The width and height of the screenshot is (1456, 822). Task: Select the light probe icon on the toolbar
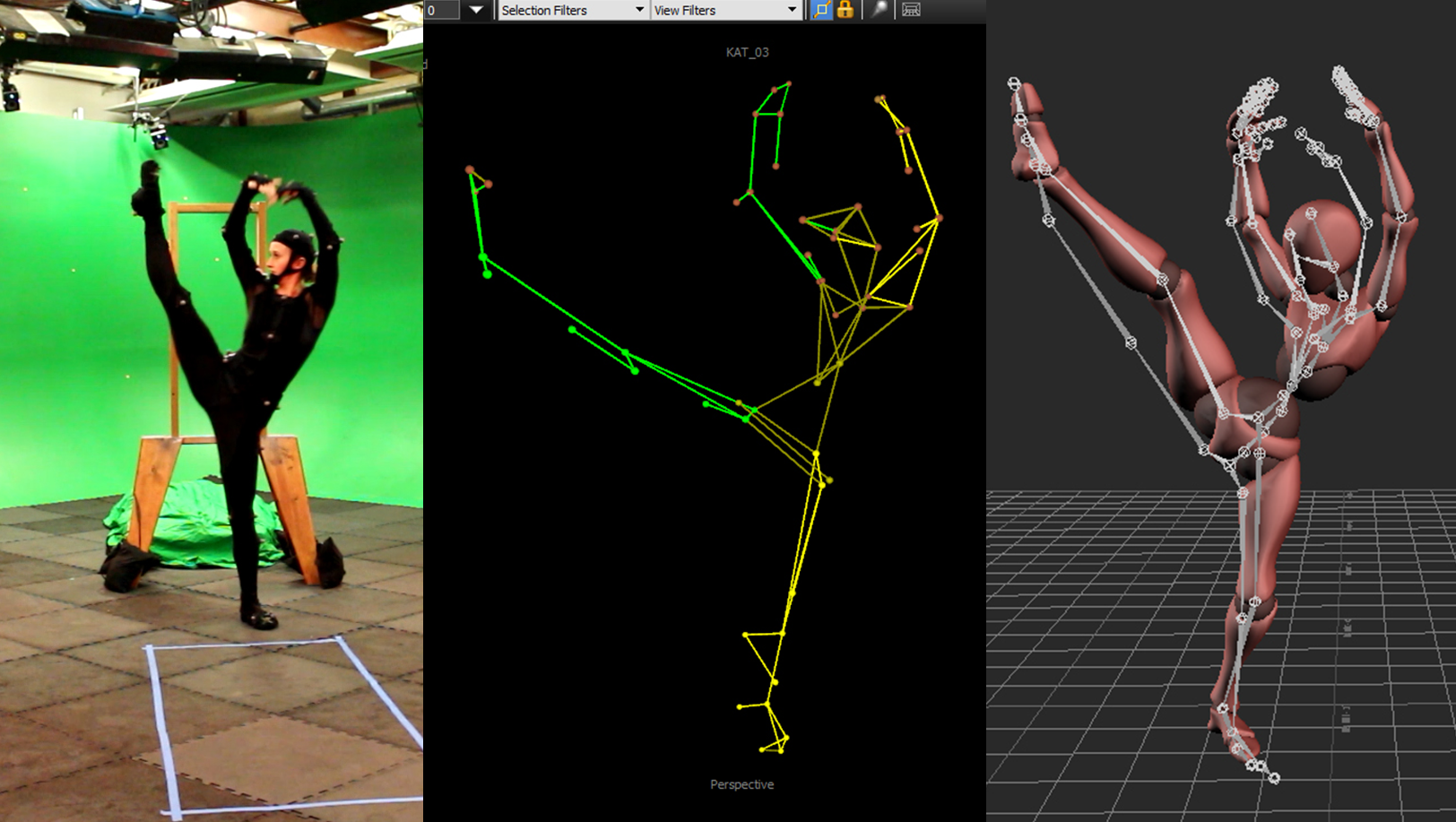(879, 9)
